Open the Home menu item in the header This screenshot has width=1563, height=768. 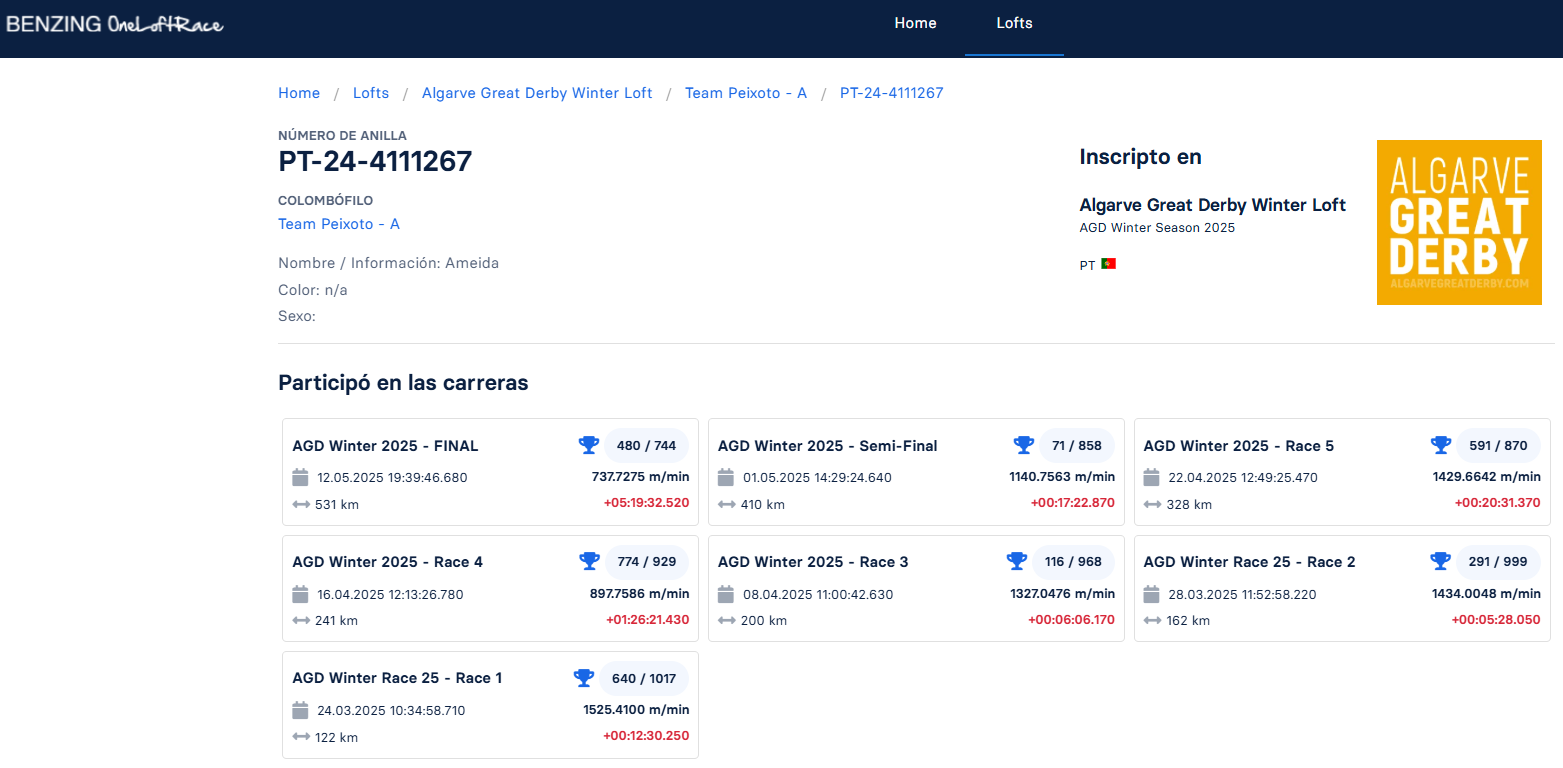[x=915, y=23]
